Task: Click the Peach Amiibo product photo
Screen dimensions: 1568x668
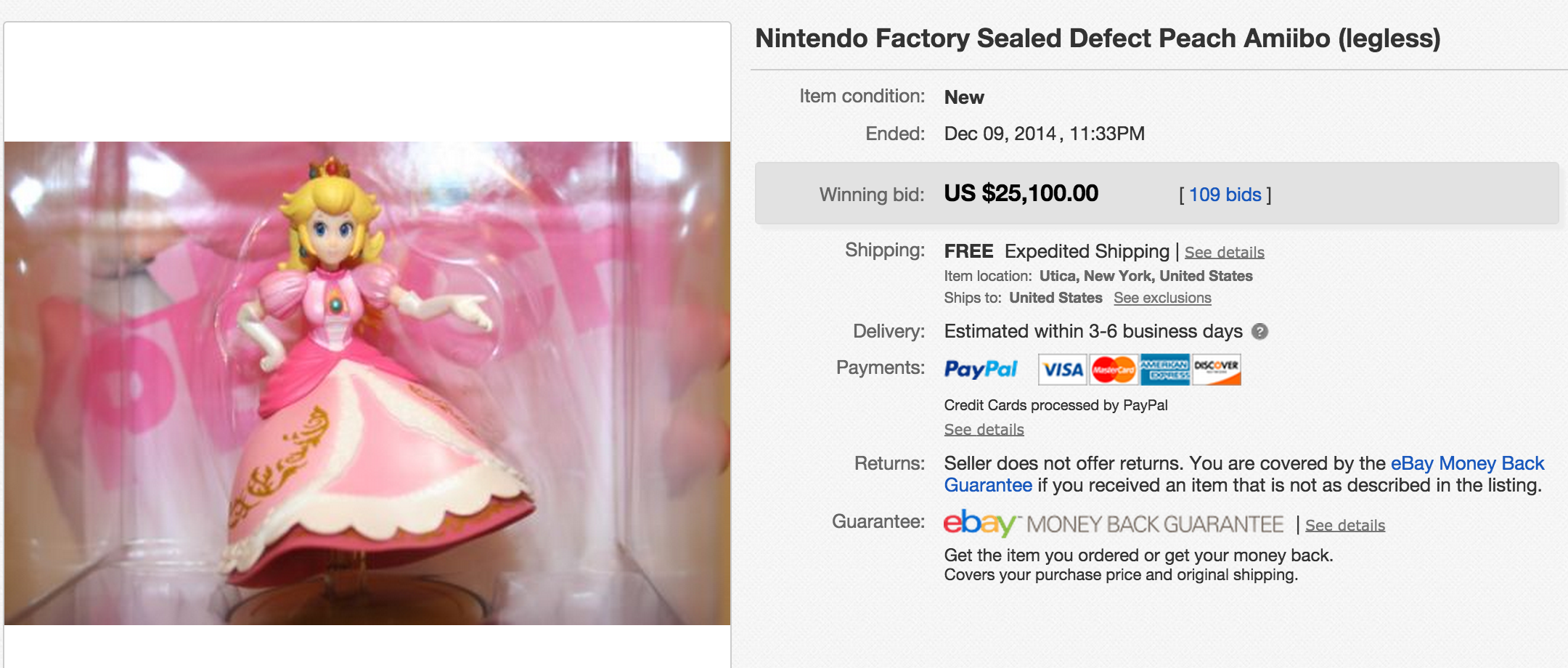Action: coord(367,383)
